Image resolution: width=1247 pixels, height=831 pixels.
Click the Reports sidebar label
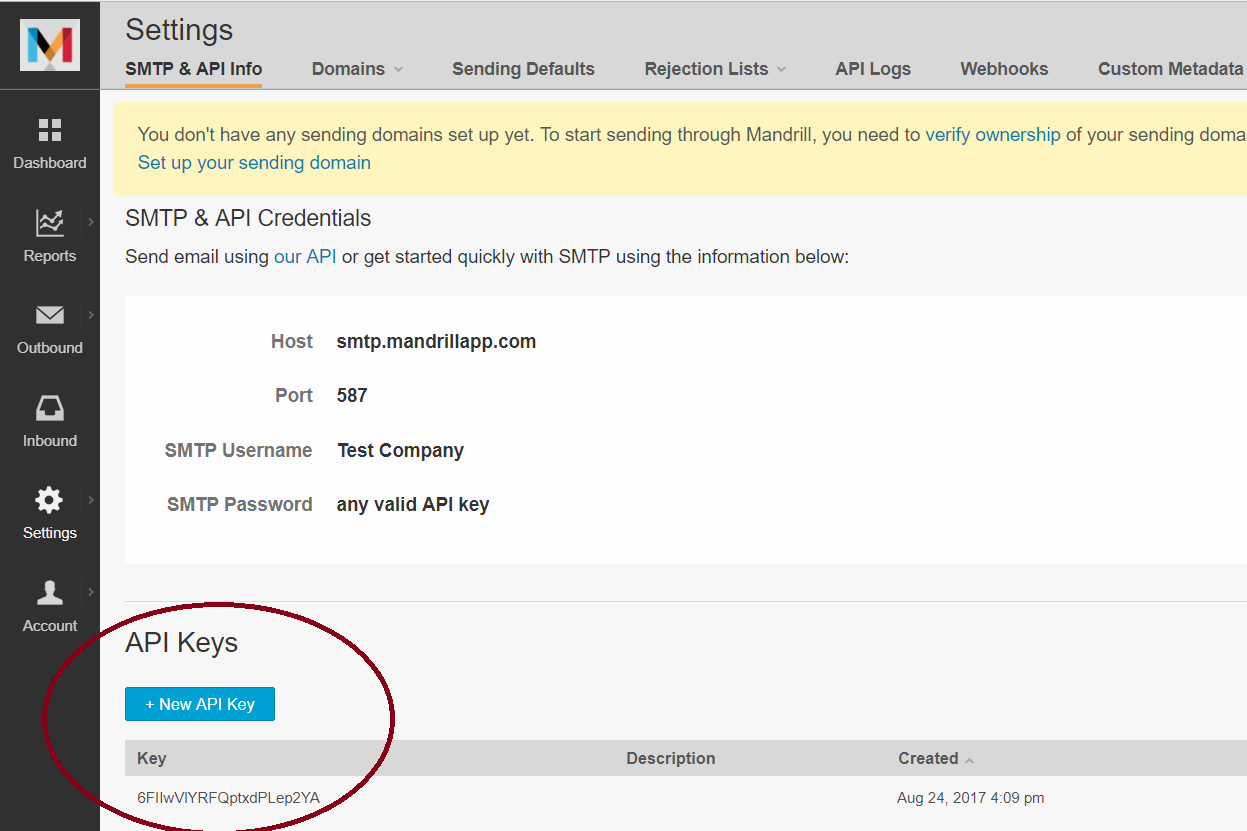[50, 256]
